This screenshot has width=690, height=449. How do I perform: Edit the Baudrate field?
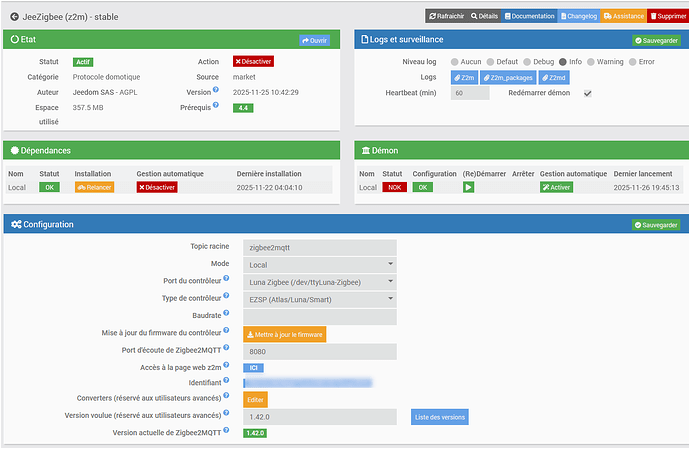tap(320, 317)
